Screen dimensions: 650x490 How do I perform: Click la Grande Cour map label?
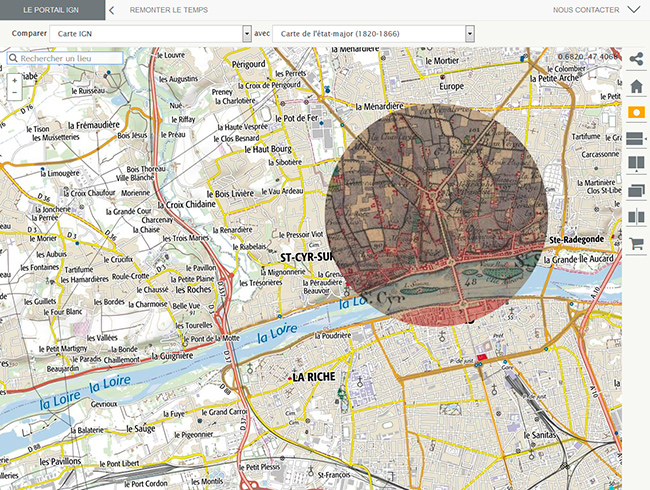129,211
